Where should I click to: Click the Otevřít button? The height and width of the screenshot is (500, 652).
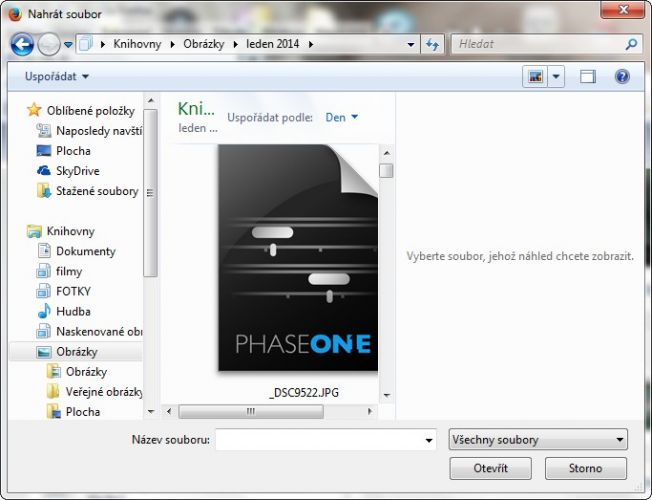point(490,468)
